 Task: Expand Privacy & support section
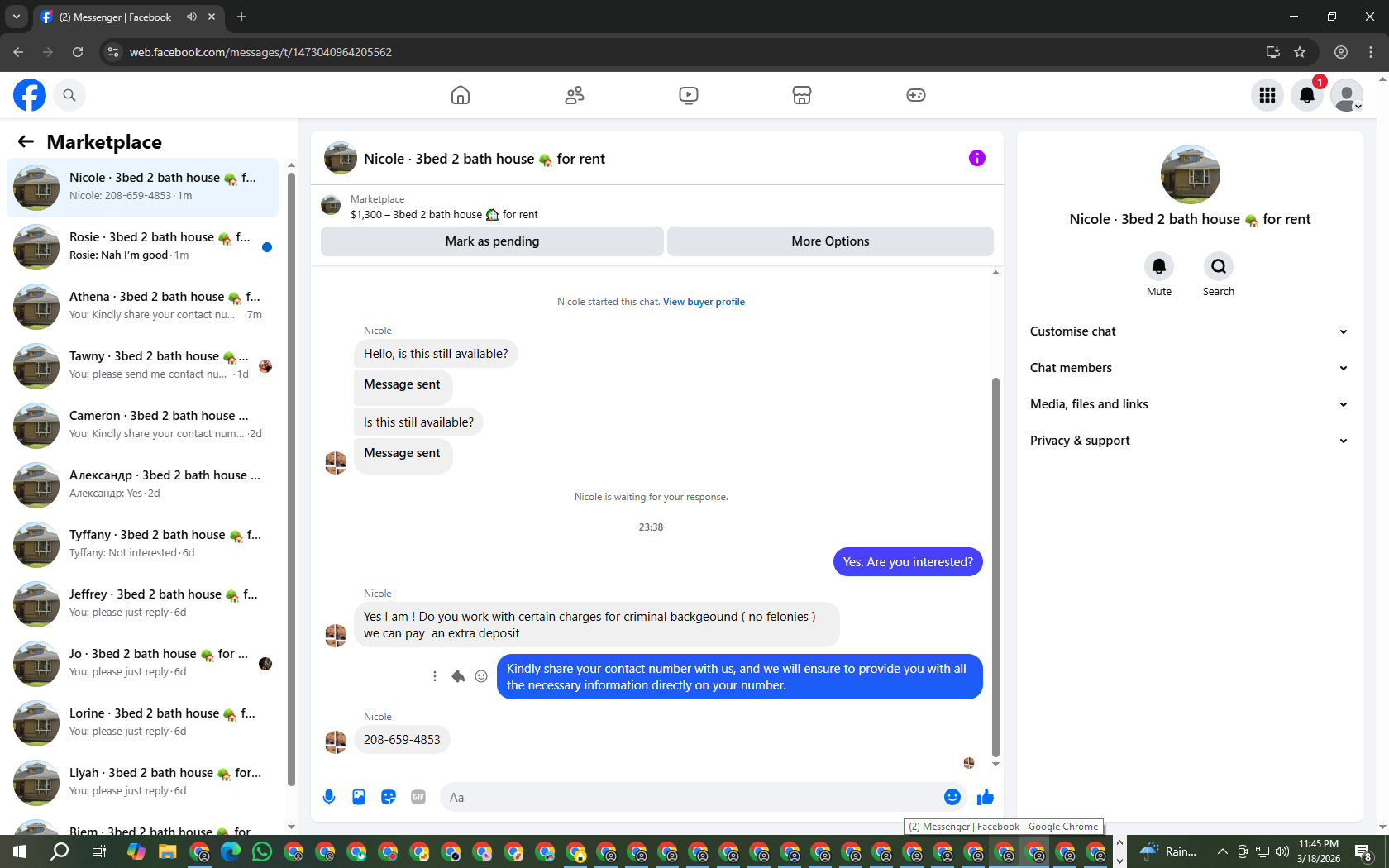coord(1189,441)
